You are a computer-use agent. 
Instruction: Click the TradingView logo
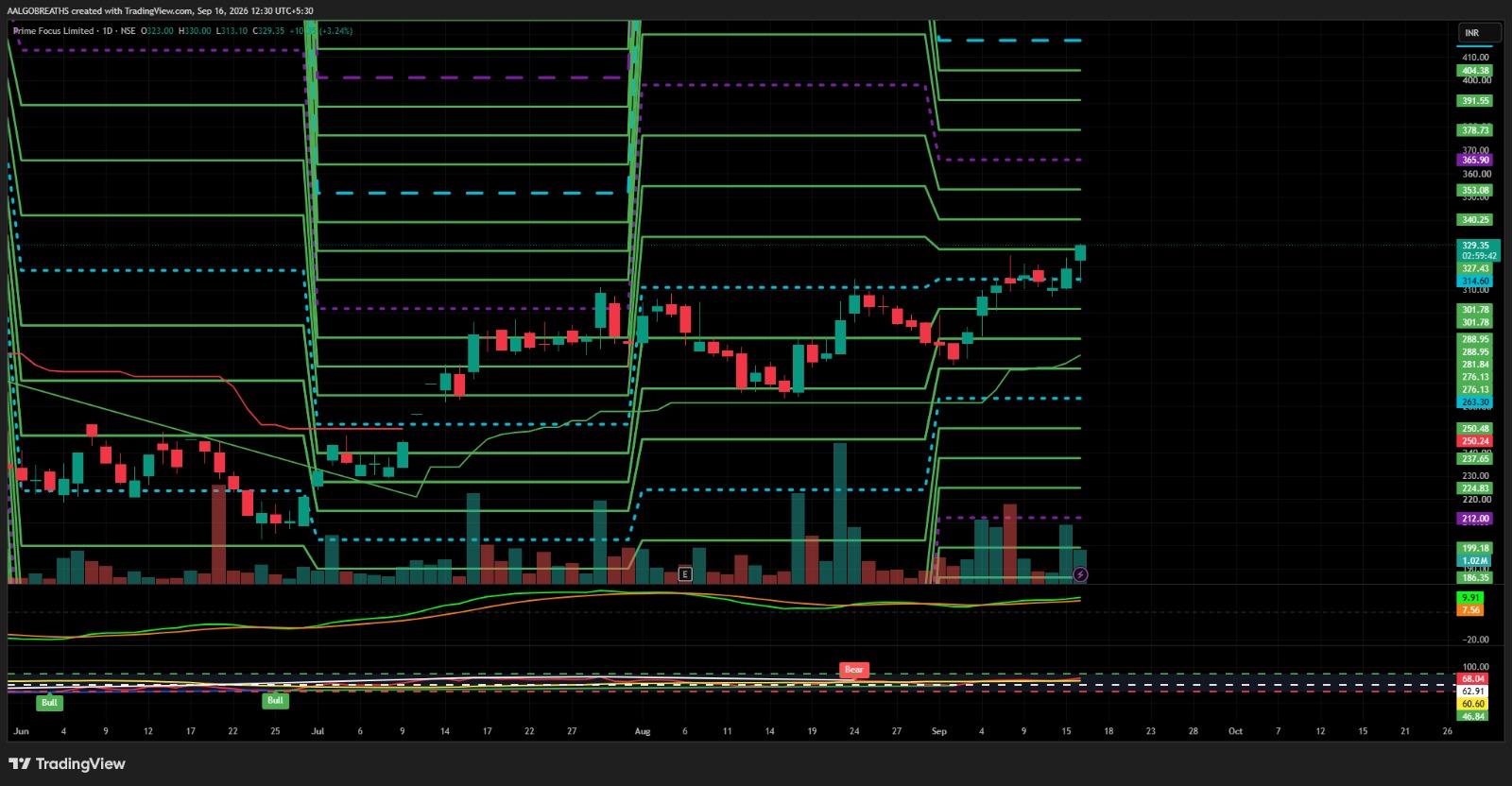67,763
